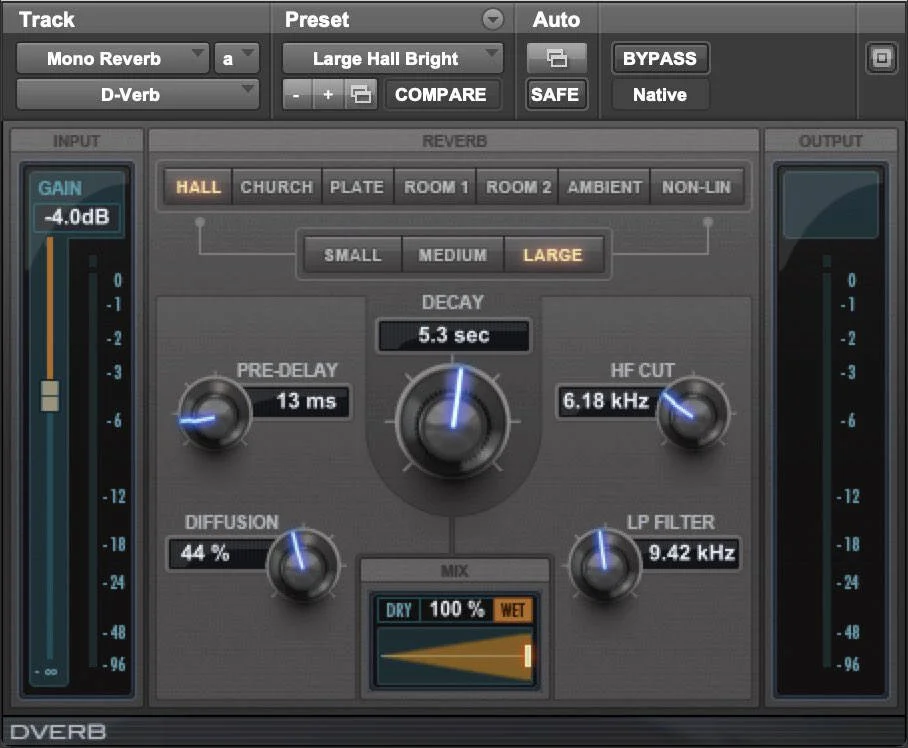Click the preset settings copy icon
Screen dimensions: 908x748
(x=360, y=94)
